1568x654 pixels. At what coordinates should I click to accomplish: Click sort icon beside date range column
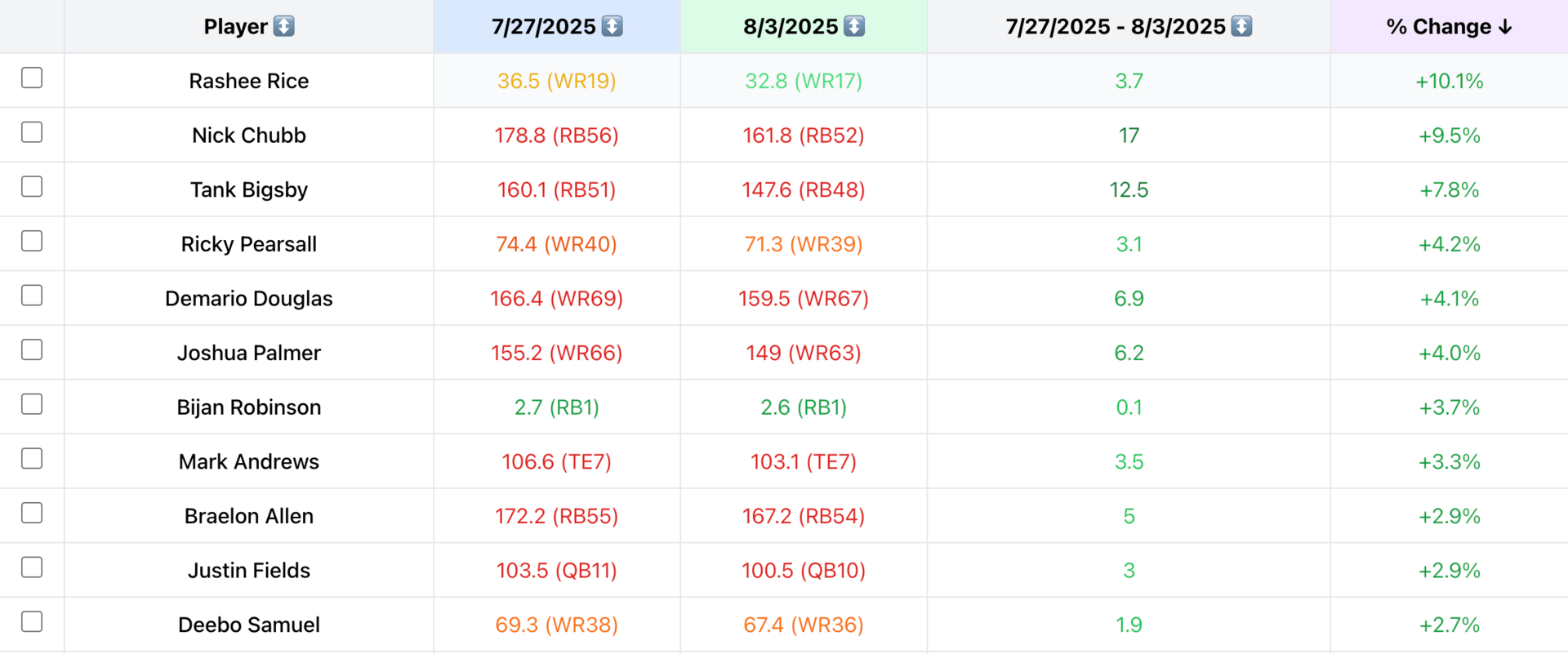pyautogui.click(x=1241, y=26)
